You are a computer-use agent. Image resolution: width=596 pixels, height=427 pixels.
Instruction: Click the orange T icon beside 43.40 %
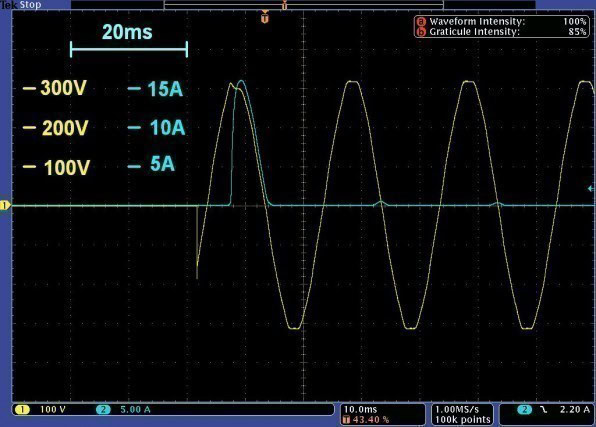pyautogui.click(x=346, y=420)
